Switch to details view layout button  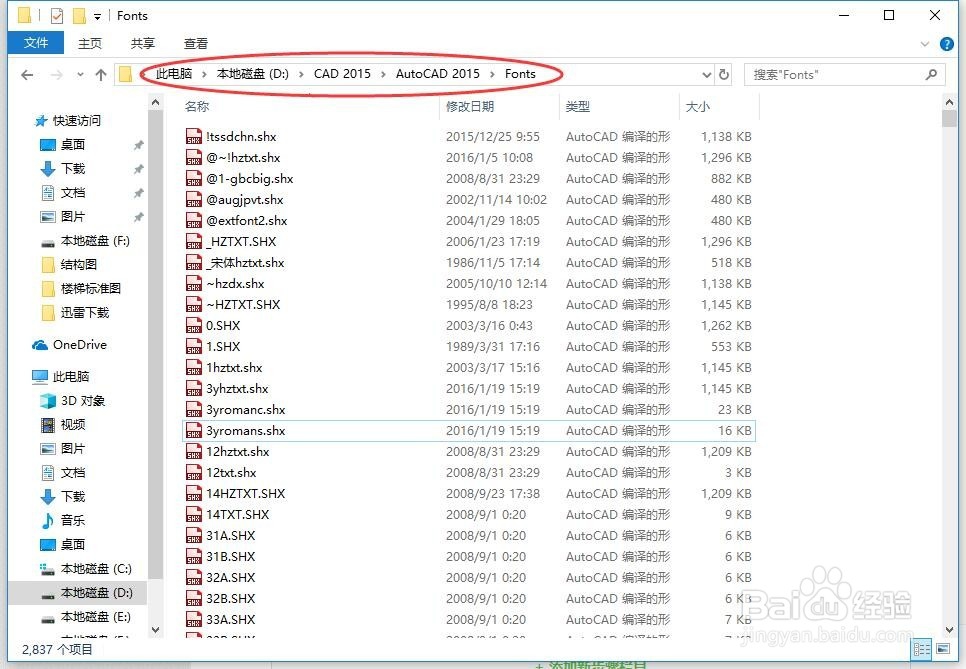[922, 649]
